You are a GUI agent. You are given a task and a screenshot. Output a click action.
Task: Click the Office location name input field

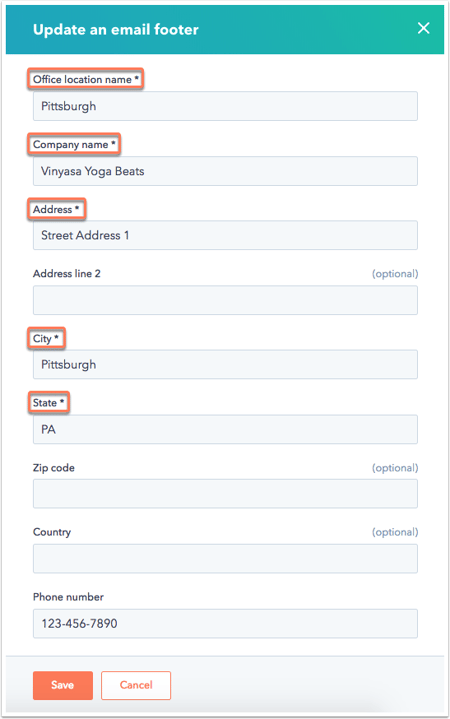[225, 106]
